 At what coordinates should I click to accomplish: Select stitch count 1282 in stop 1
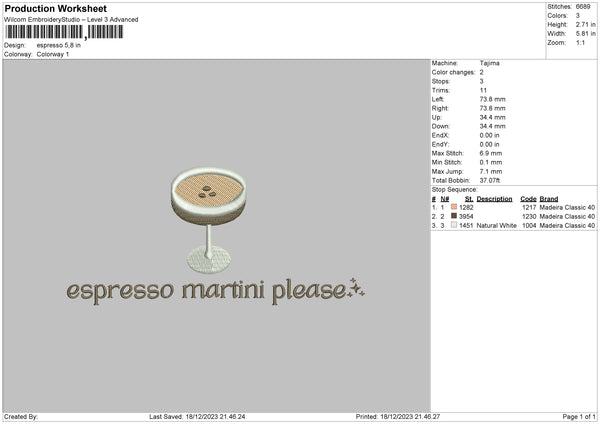466,207
